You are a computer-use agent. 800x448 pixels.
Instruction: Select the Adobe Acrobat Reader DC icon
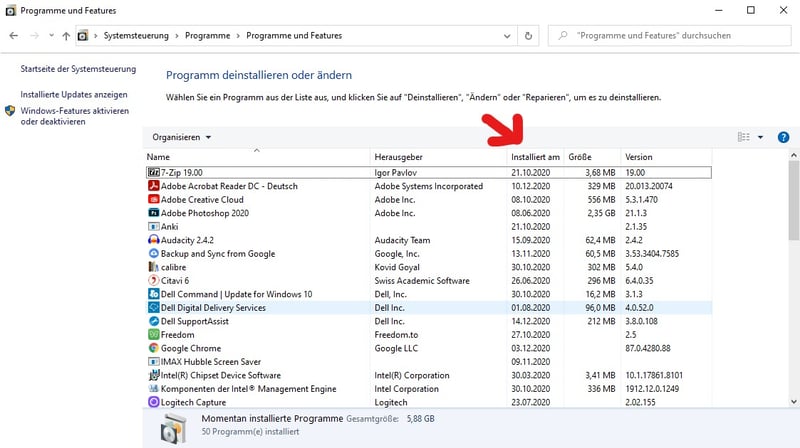[x=153, y=186]
